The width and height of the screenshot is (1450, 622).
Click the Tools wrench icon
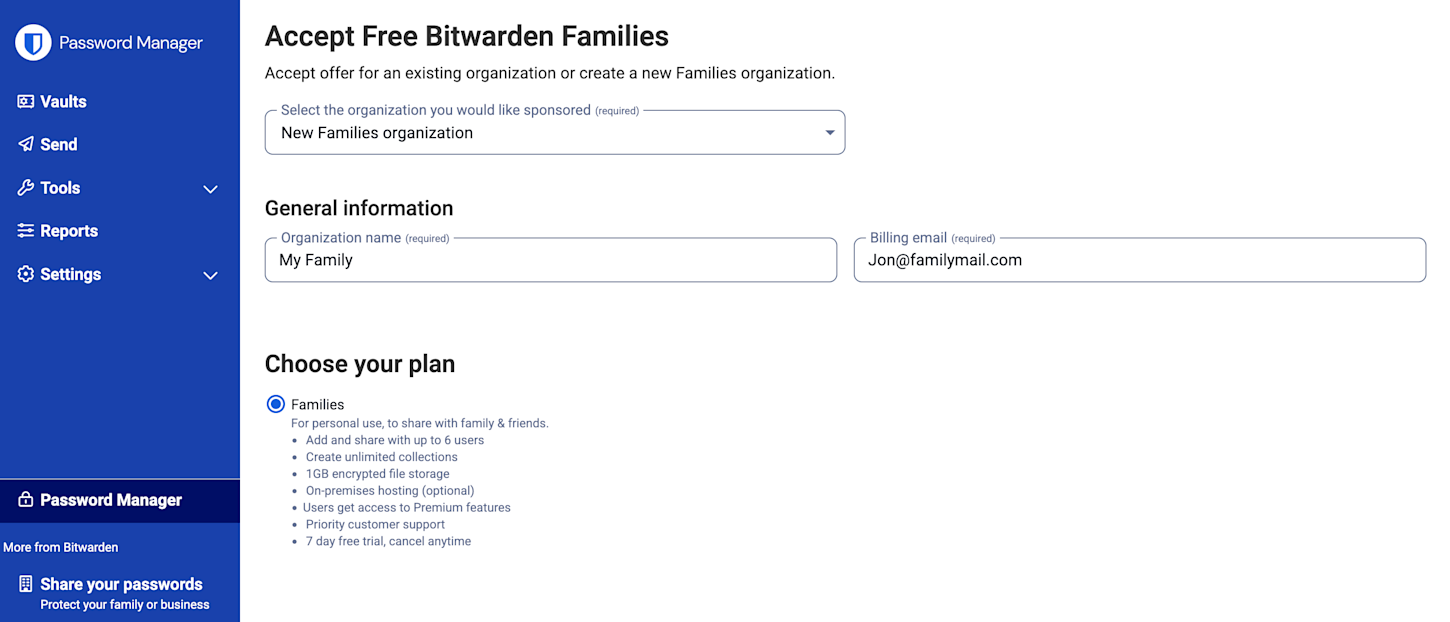[x=26, y=187]
